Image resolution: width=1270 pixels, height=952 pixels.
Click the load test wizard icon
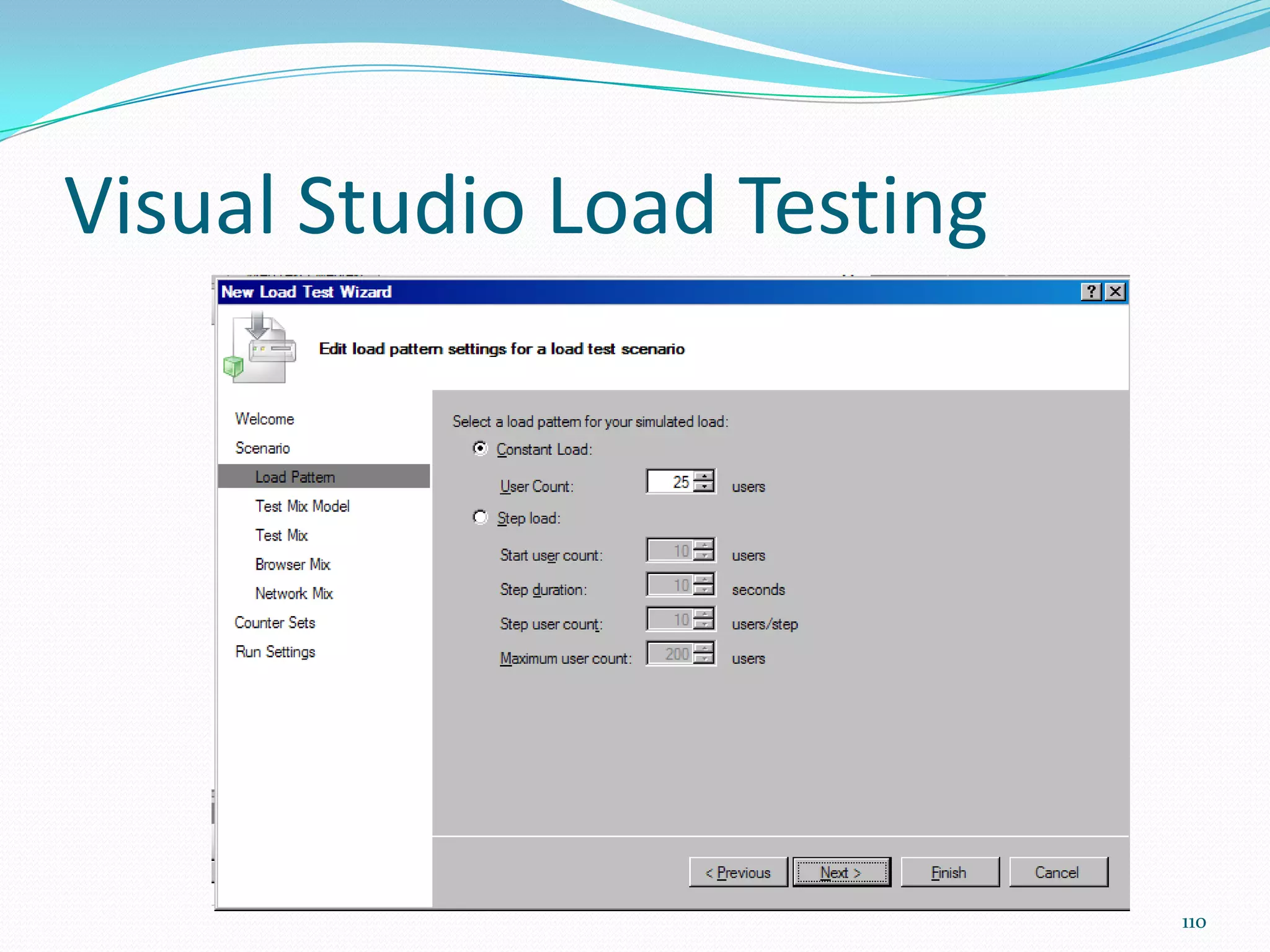pos(260,348)
